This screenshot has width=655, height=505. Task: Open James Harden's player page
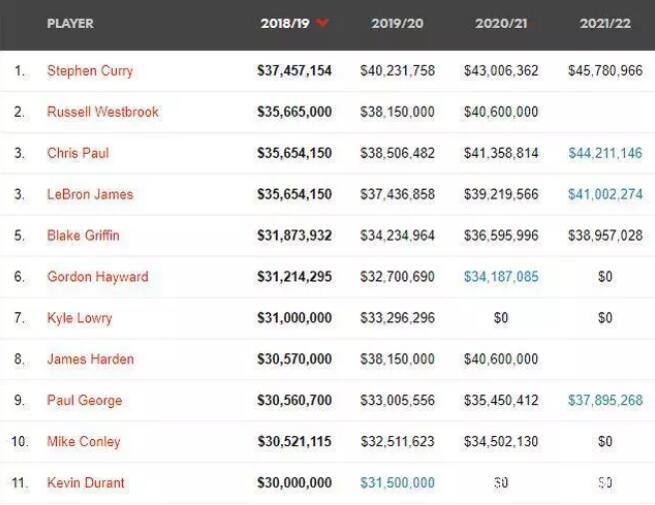(90, 359)
